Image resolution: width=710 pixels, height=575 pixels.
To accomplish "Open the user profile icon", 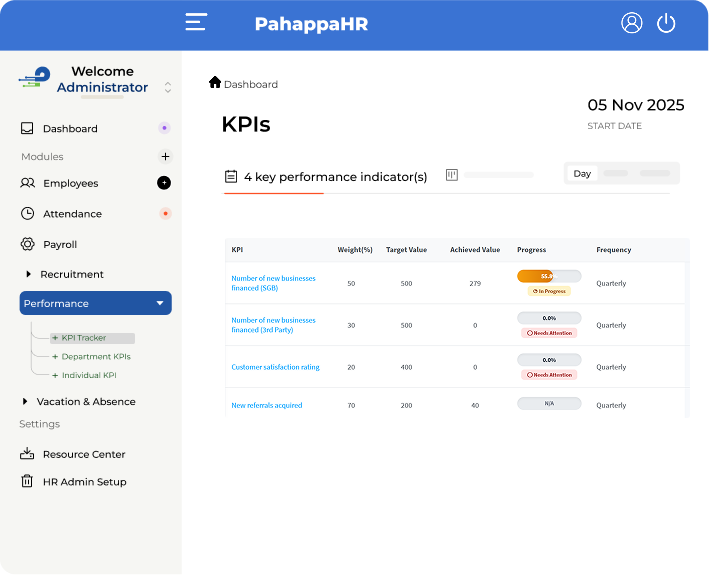I will (x=631, y=23).
